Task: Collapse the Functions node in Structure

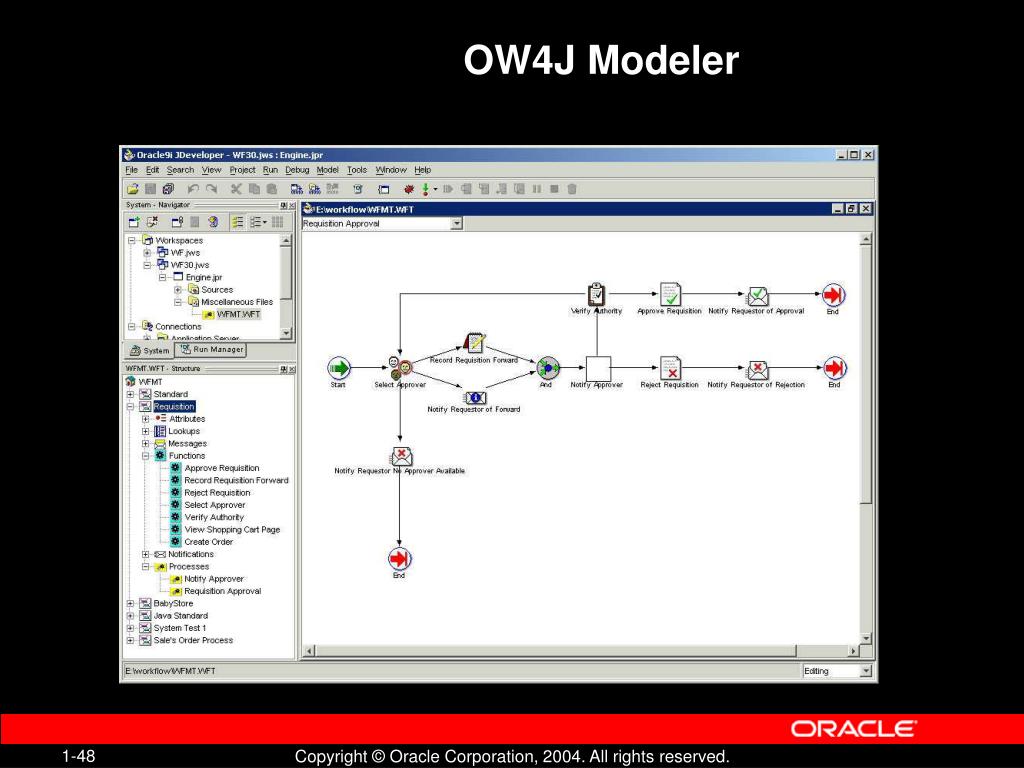Action: click(146, 456)
